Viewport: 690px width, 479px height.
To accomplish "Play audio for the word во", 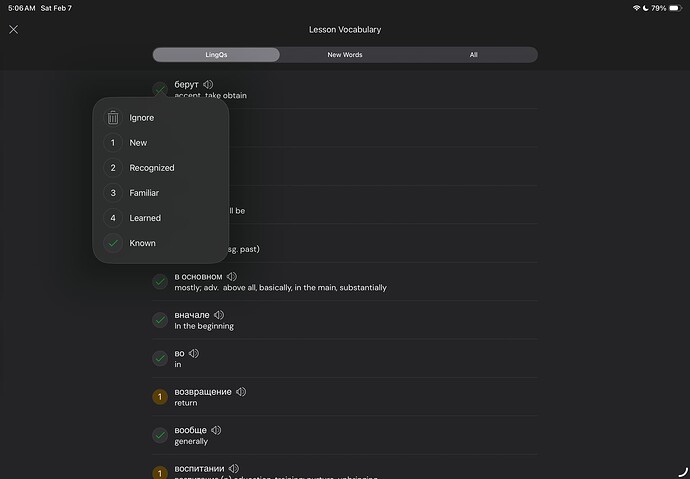I will coord(194,353).
